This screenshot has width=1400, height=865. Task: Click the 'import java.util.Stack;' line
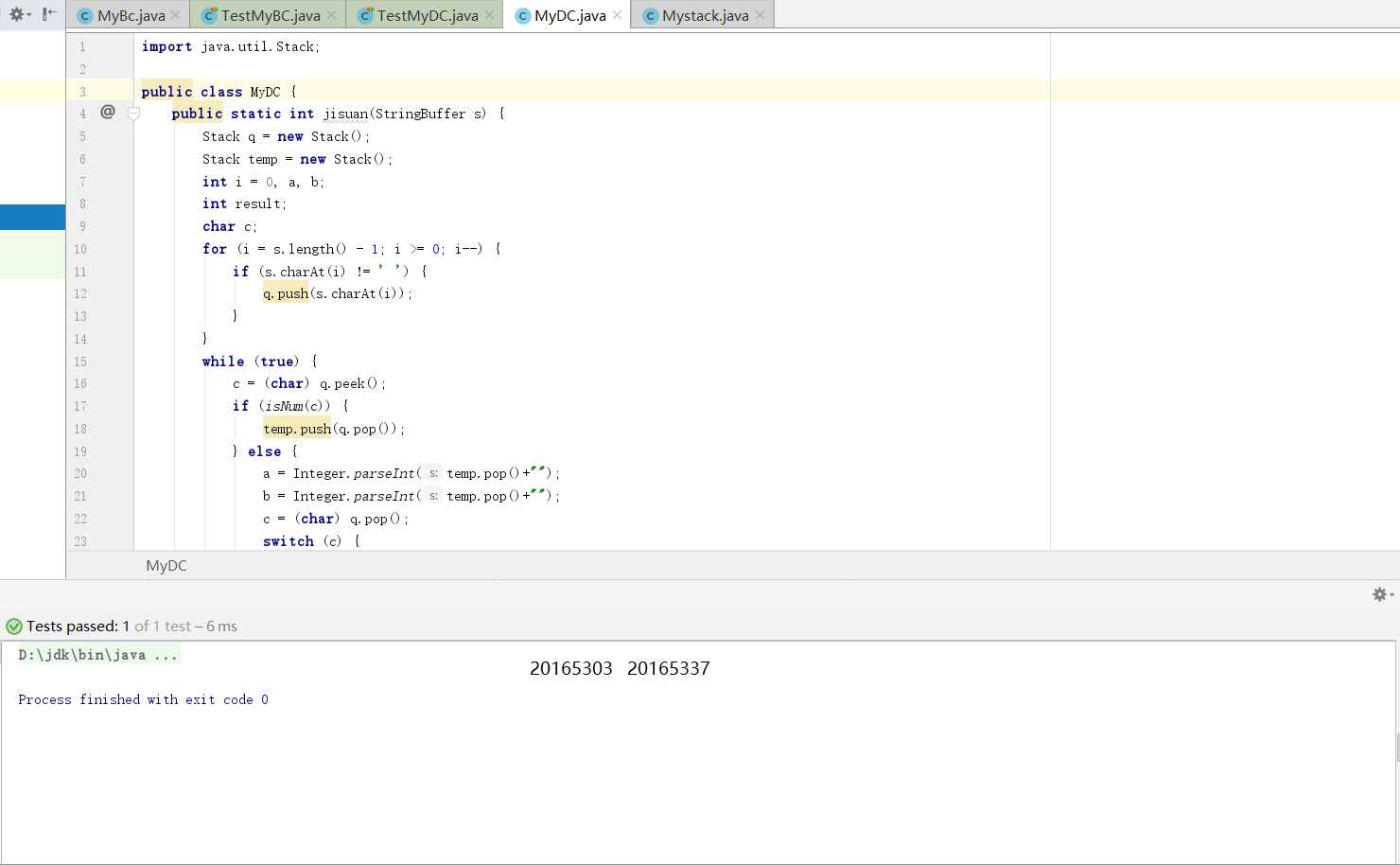coord(231,46)
